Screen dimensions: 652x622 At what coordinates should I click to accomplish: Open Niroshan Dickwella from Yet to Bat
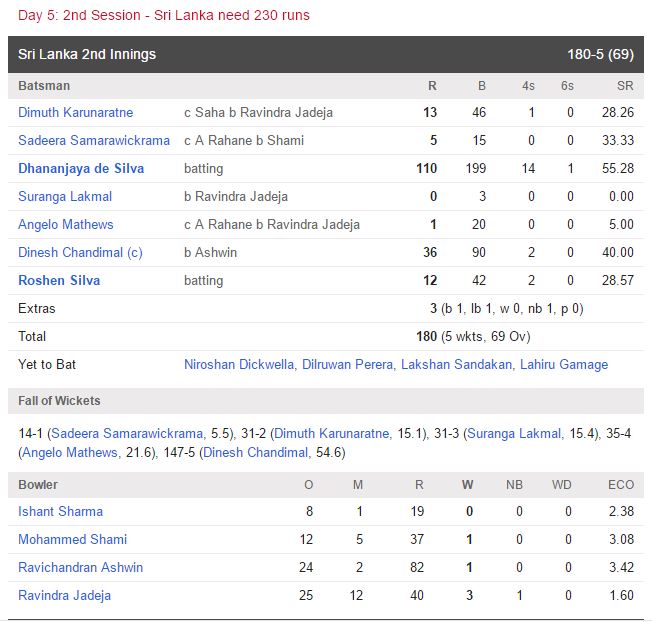click(x=239, y=365)
